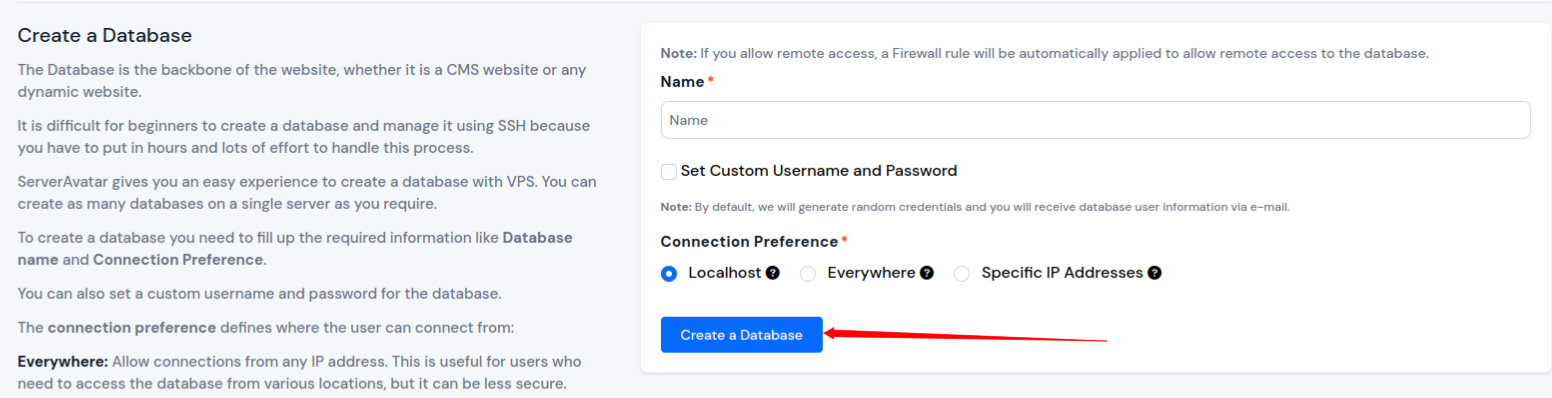This screenshot has width=1552, height=398.
Task: Click the 'Connection Preference' section label
Action: click(x=749, y=242)
